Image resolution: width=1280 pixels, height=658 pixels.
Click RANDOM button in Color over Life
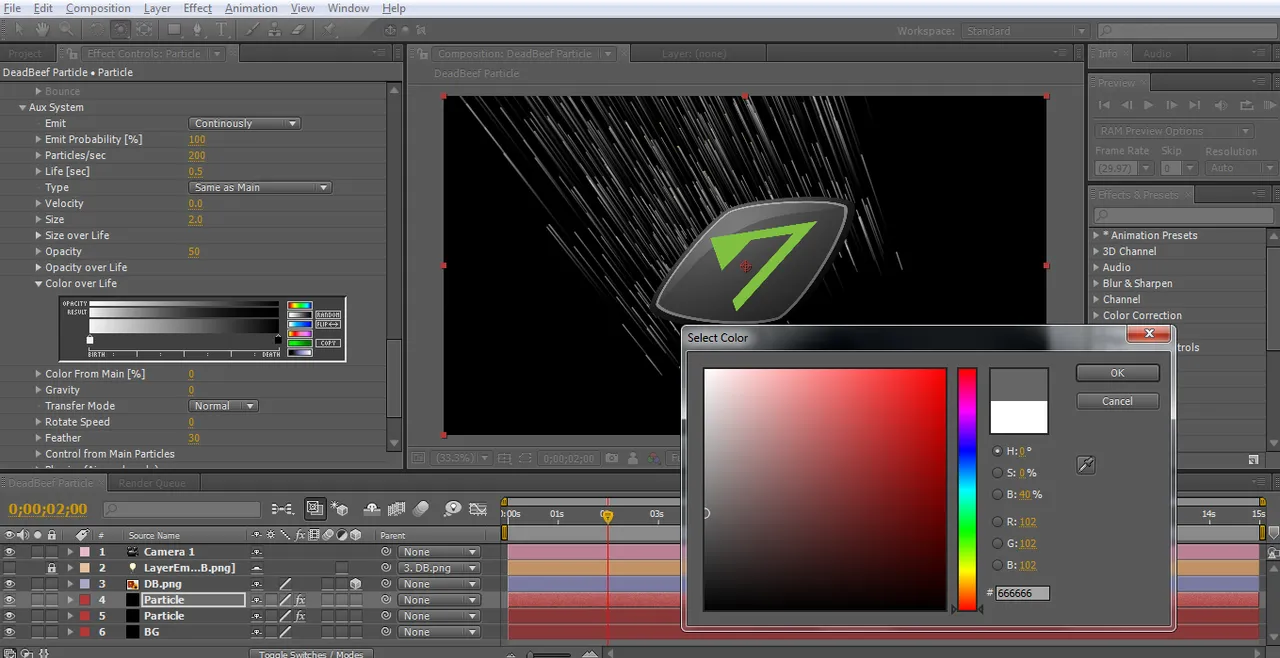click(328, 315)
